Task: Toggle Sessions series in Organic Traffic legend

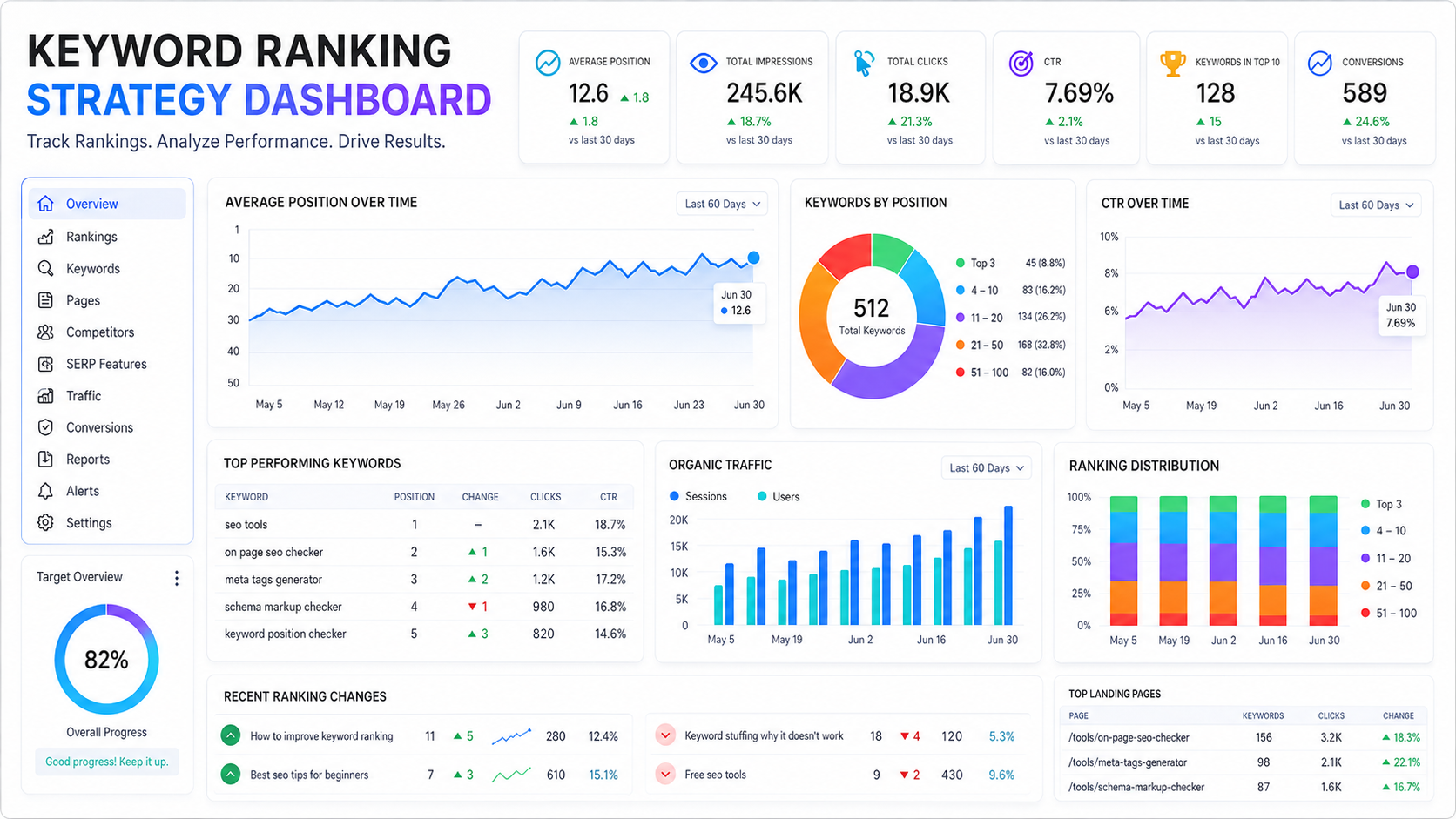Action: click(x=698, y=496)
